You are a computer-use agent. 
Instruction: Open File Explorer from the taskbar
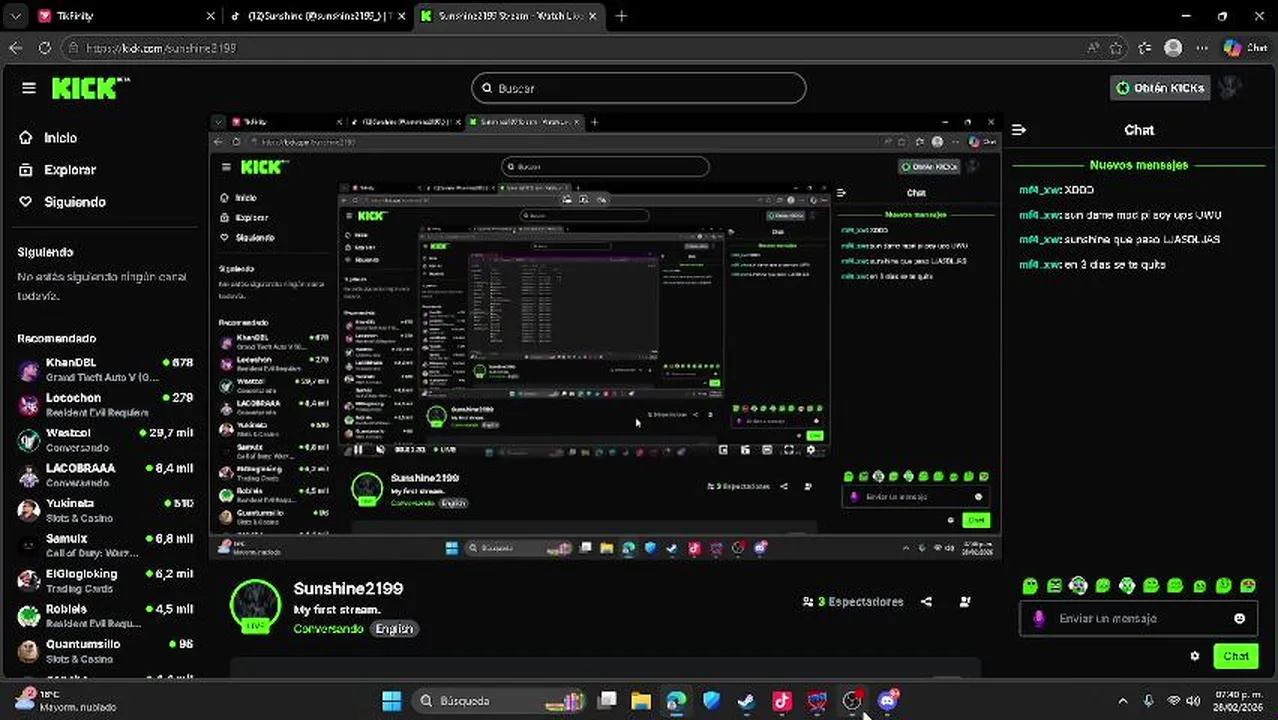coord(641,701)
